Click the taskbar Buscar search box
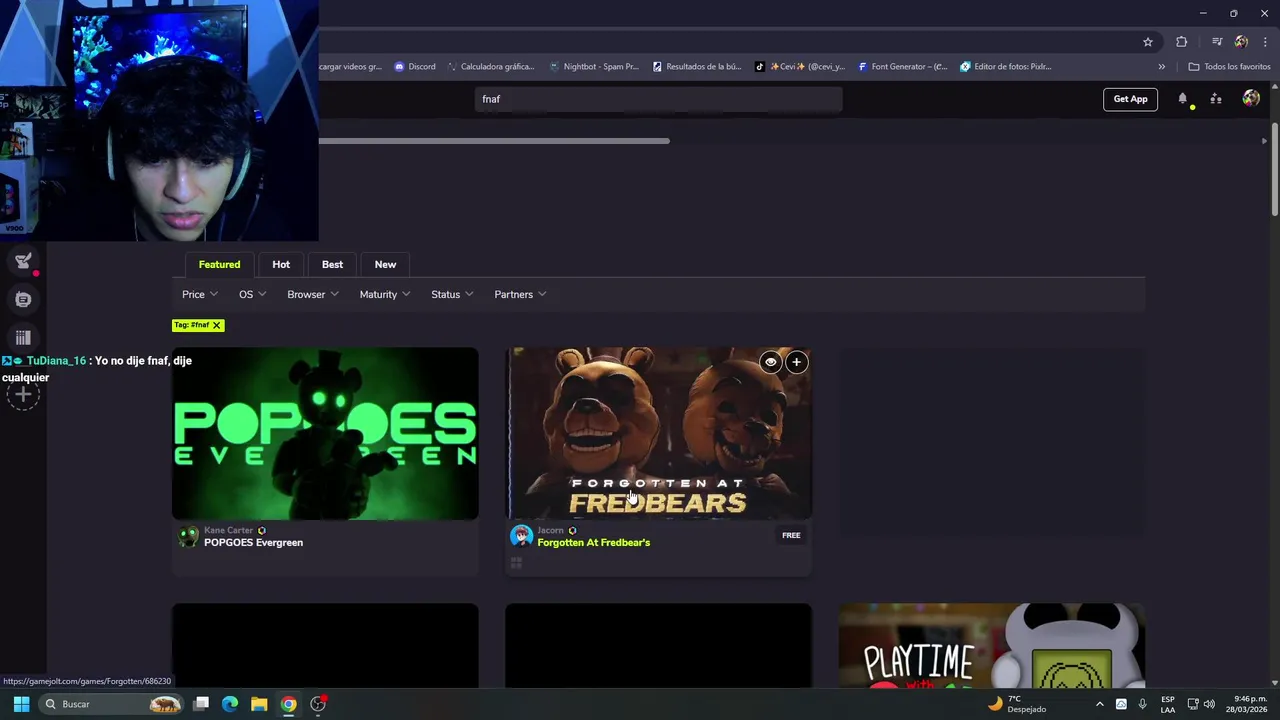The width and height of the screenshot is (1280, 720). (x=112, y=704)
